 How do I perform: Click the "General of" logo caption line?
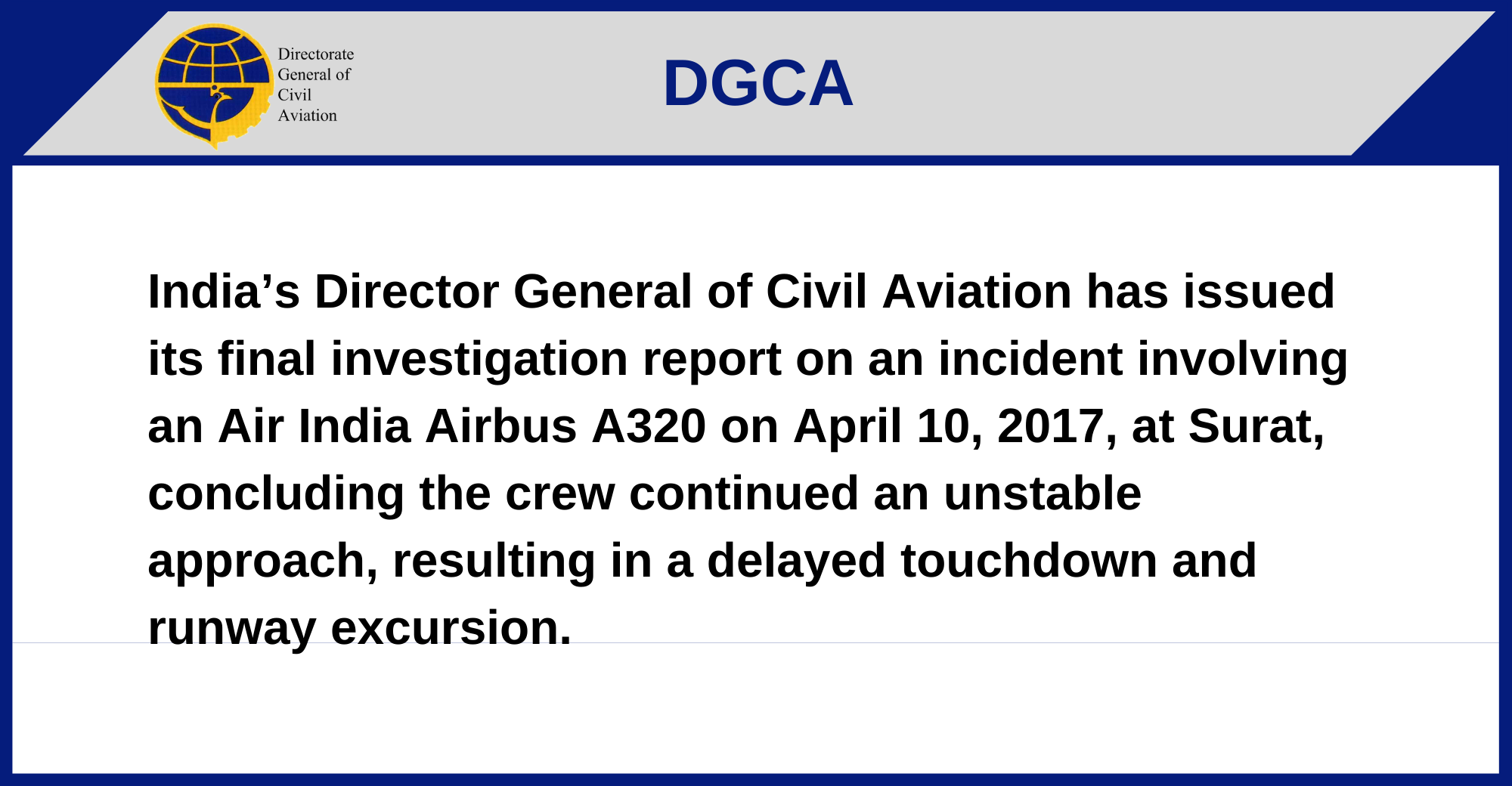[314, 75]
